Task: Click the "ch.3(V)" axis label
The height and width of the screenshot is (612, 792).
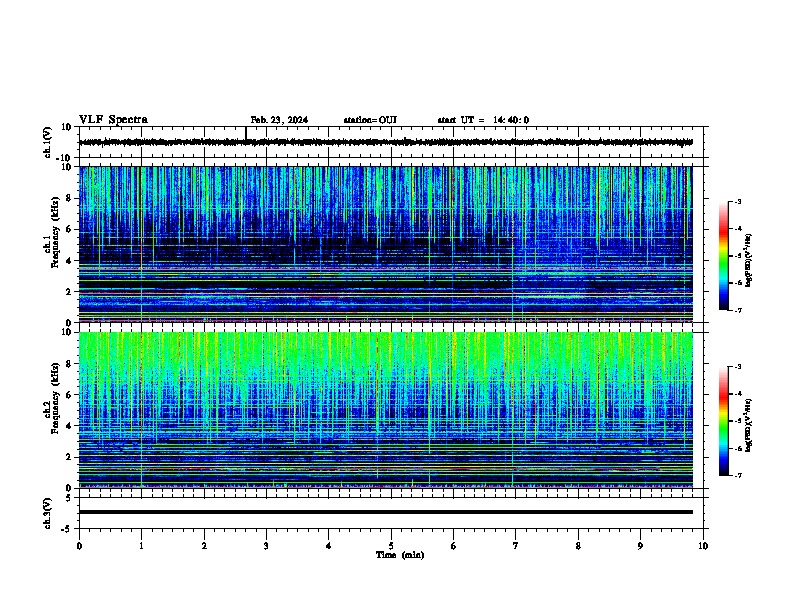Action: [x=47, y=513]
